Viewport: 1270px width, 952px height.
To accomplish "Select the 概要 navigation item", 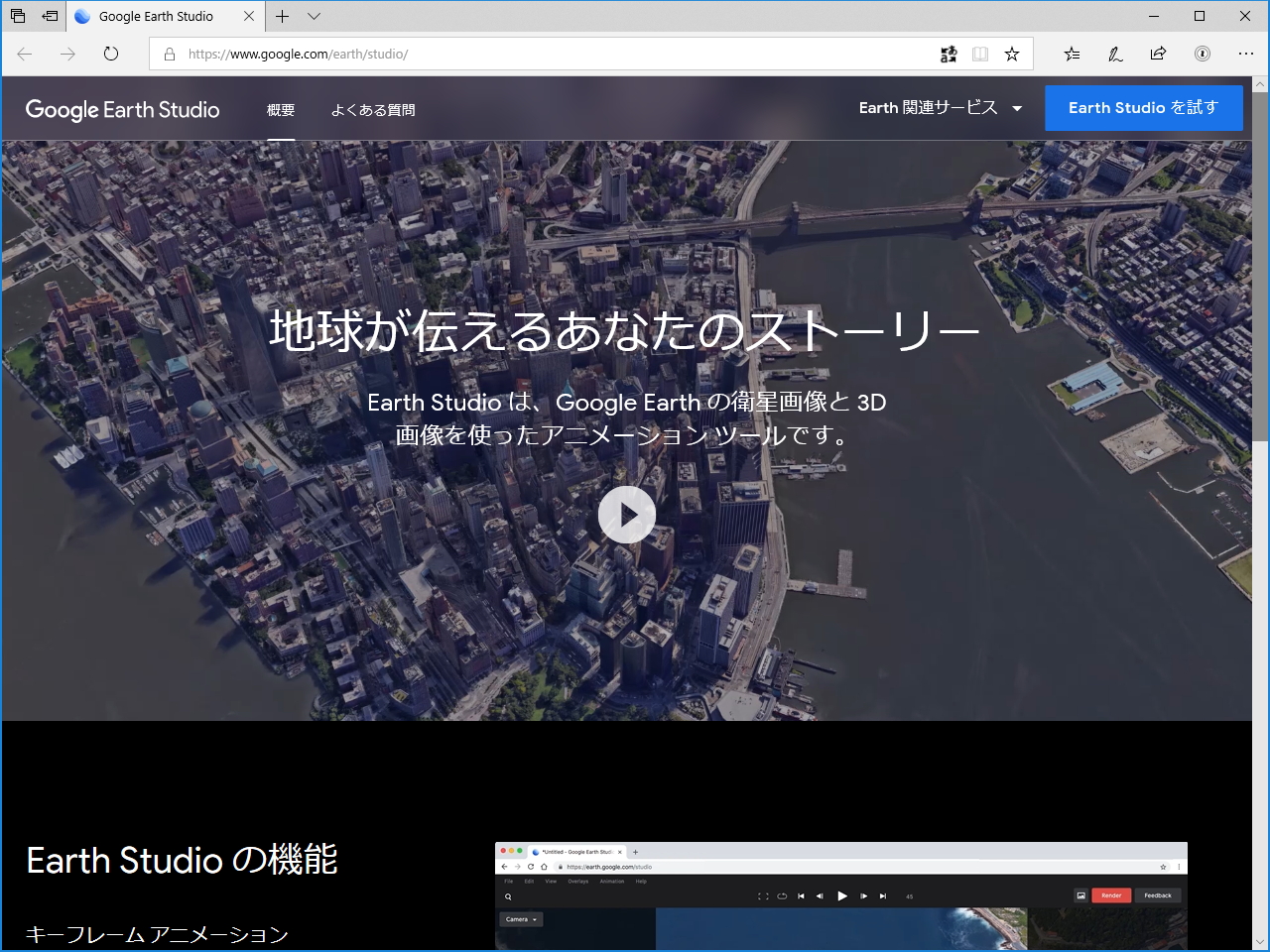I will point(281,109).
